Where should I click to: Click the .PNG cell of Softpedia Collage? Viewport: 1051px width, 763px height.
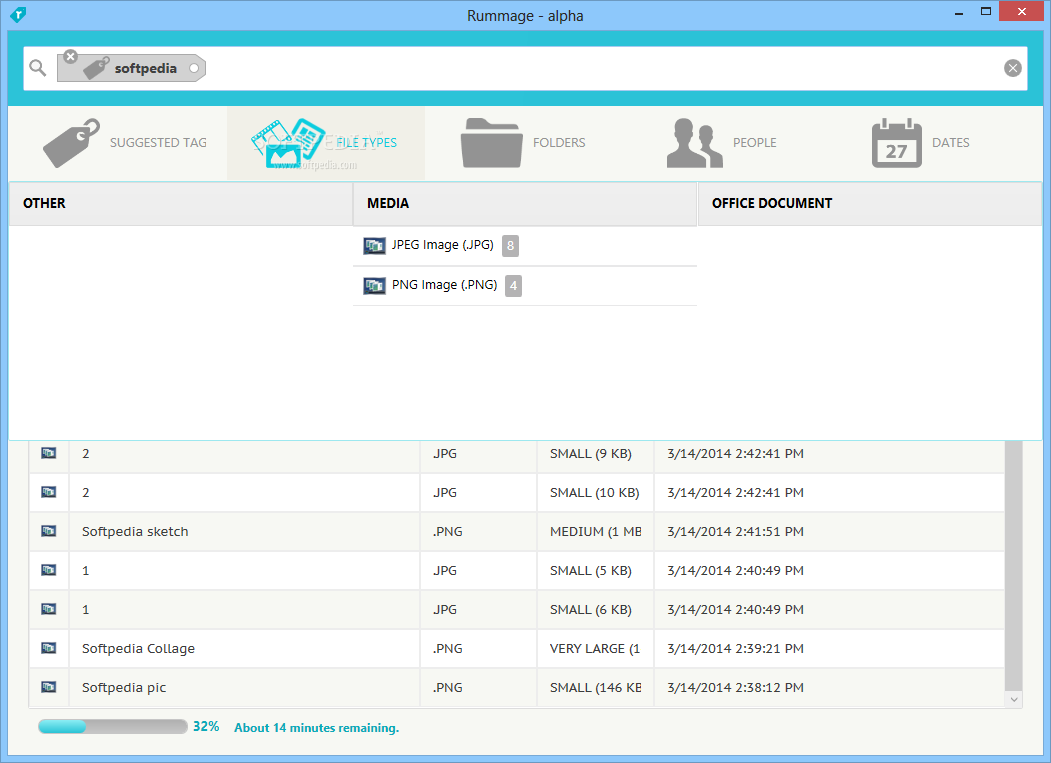click(x=478, y=648)
